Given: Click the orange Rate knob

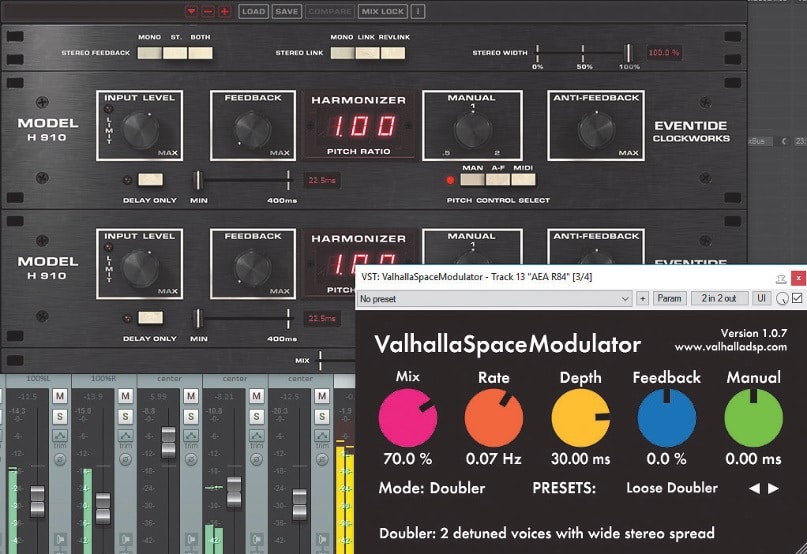Looking at the screenshot, I should point(494,418).
